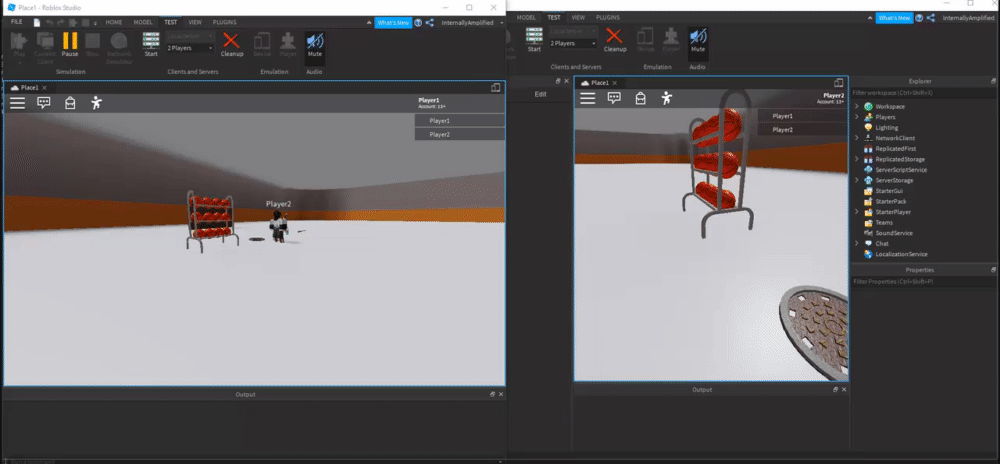Open the 2 Players dropdown in left window

coord(190,48)
